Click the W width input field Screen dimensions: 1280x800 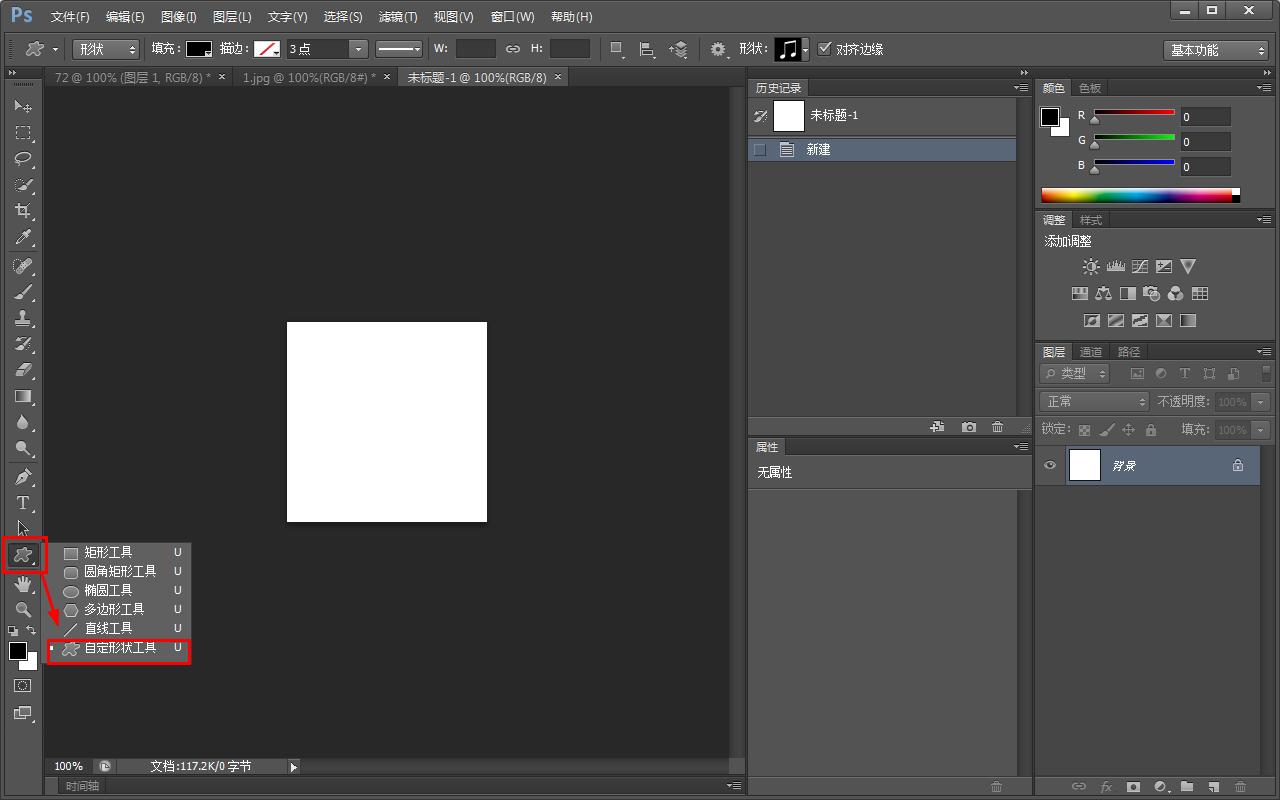point(476,49)
